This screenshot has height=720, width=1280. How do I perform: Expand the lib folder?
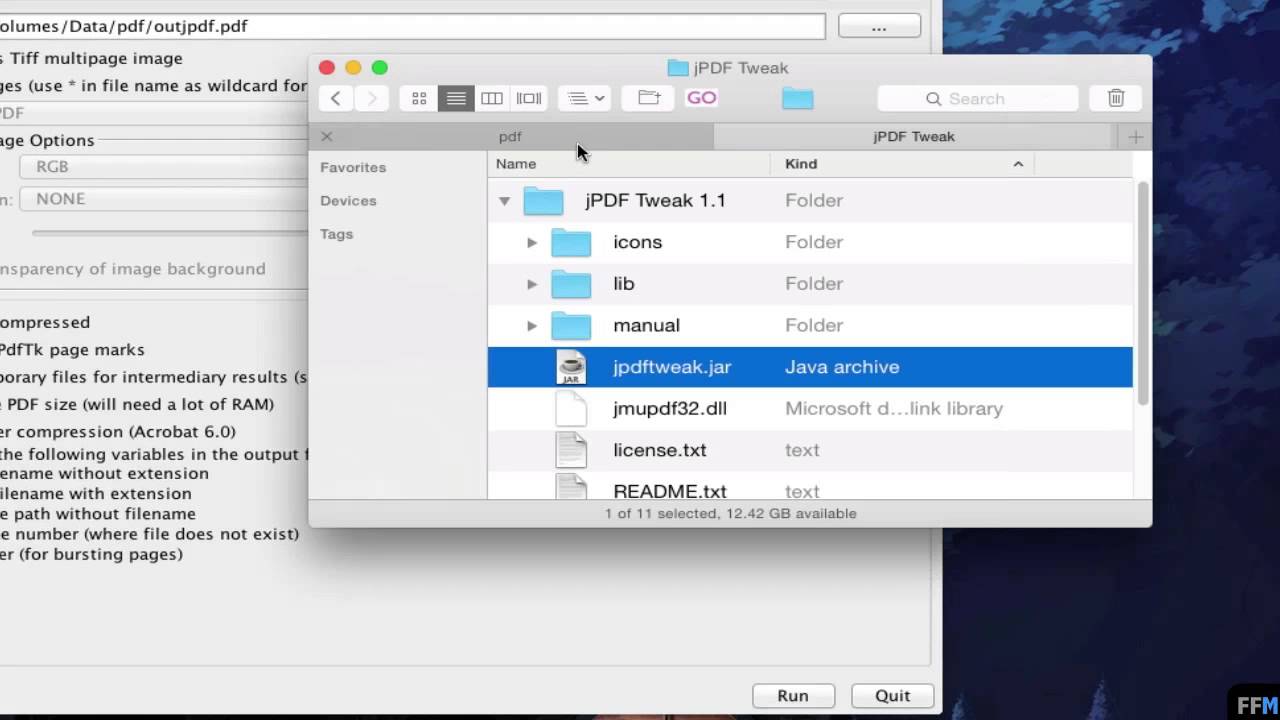[x=532, y=284]
